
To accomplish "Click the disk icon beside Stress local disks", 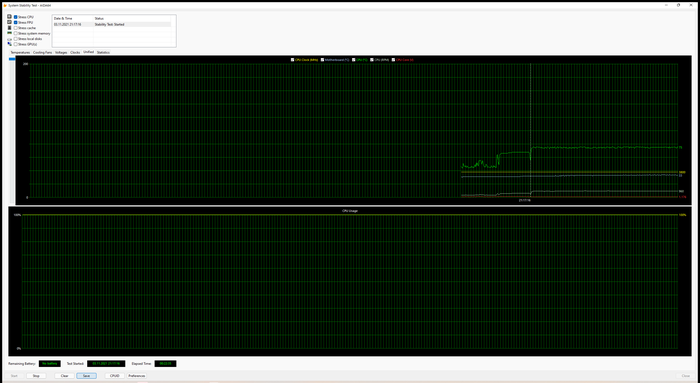I will (9, 39).
